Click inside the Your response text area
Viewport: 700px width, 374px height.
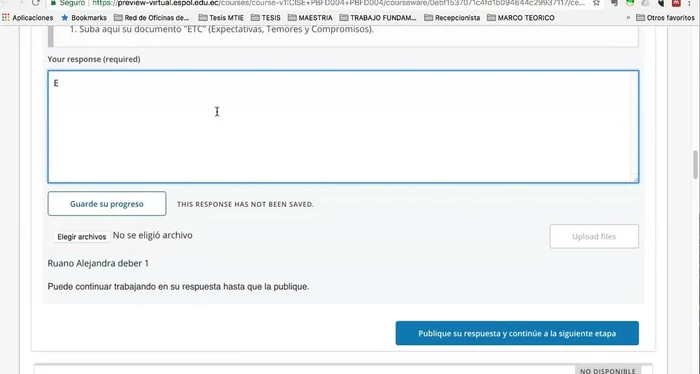[x=343, y=127]
